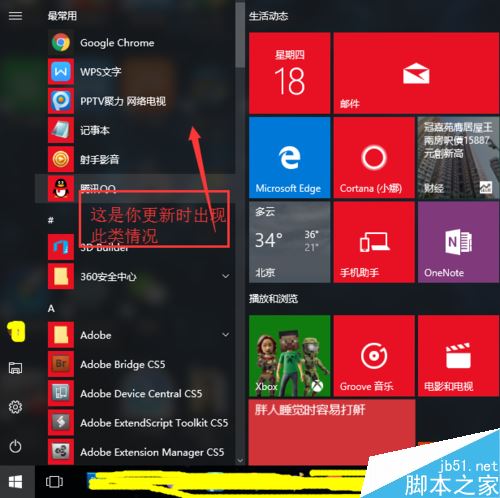Open Settings gear in Start sidebar
Viewport: 500px width, 498px height.
tap(15, 407)
